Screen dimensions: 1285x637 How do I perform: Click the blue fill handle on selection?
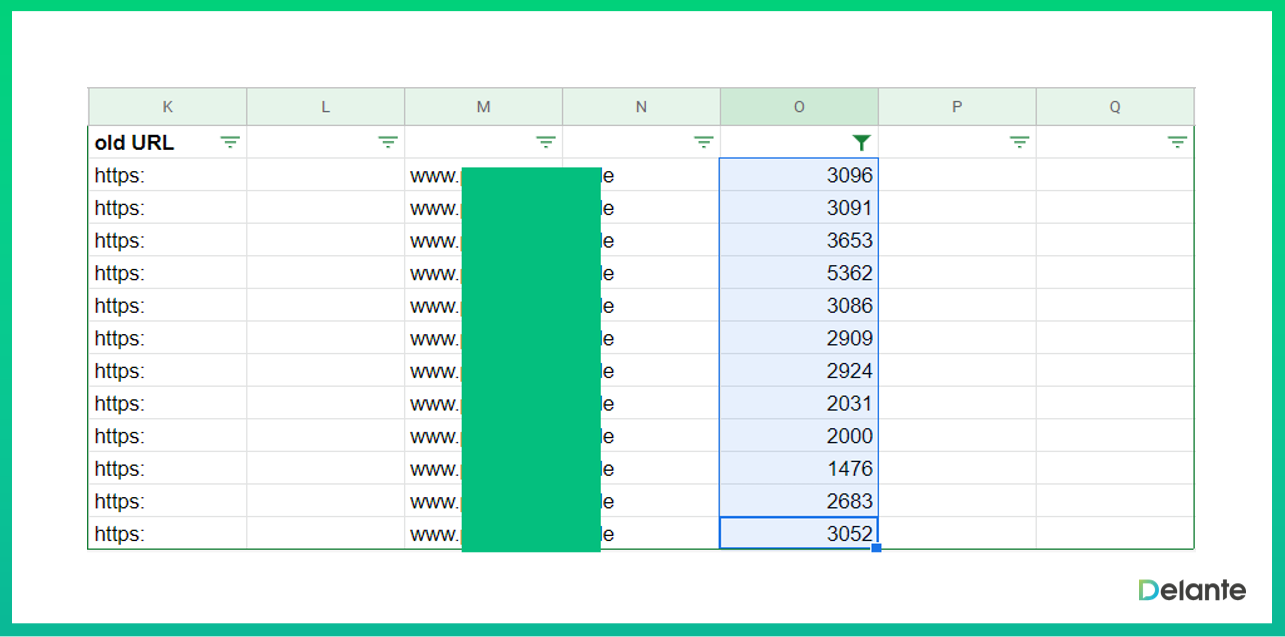pos(877,548)
